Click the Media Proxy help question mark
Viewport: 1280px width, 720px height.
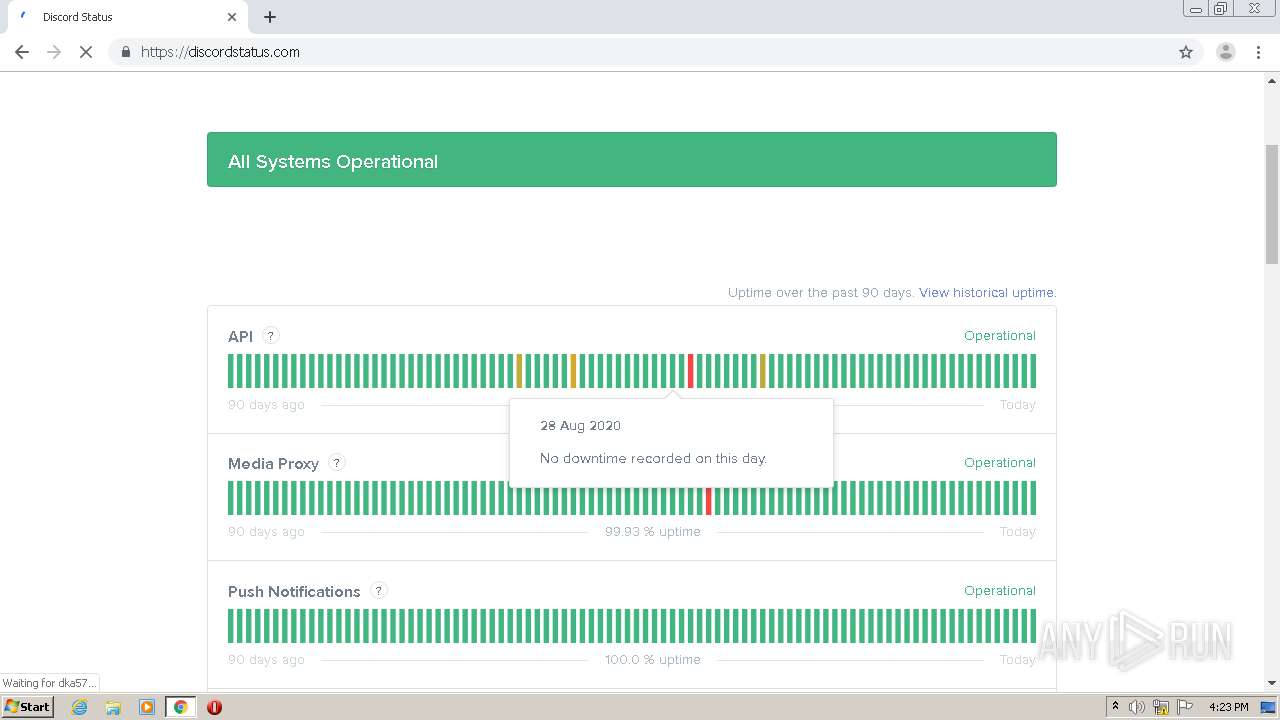[337, 463]
